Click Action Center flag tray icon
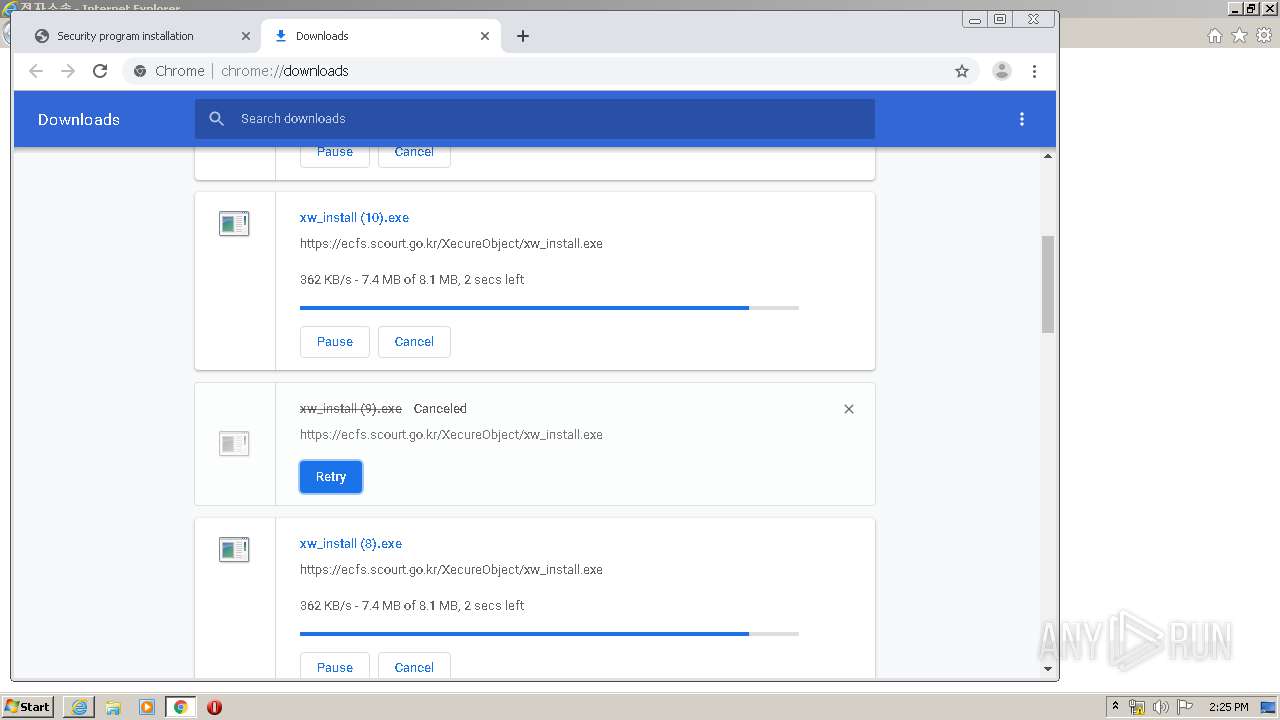Screen dimensions: 1280x720 tap(1185, 707)
